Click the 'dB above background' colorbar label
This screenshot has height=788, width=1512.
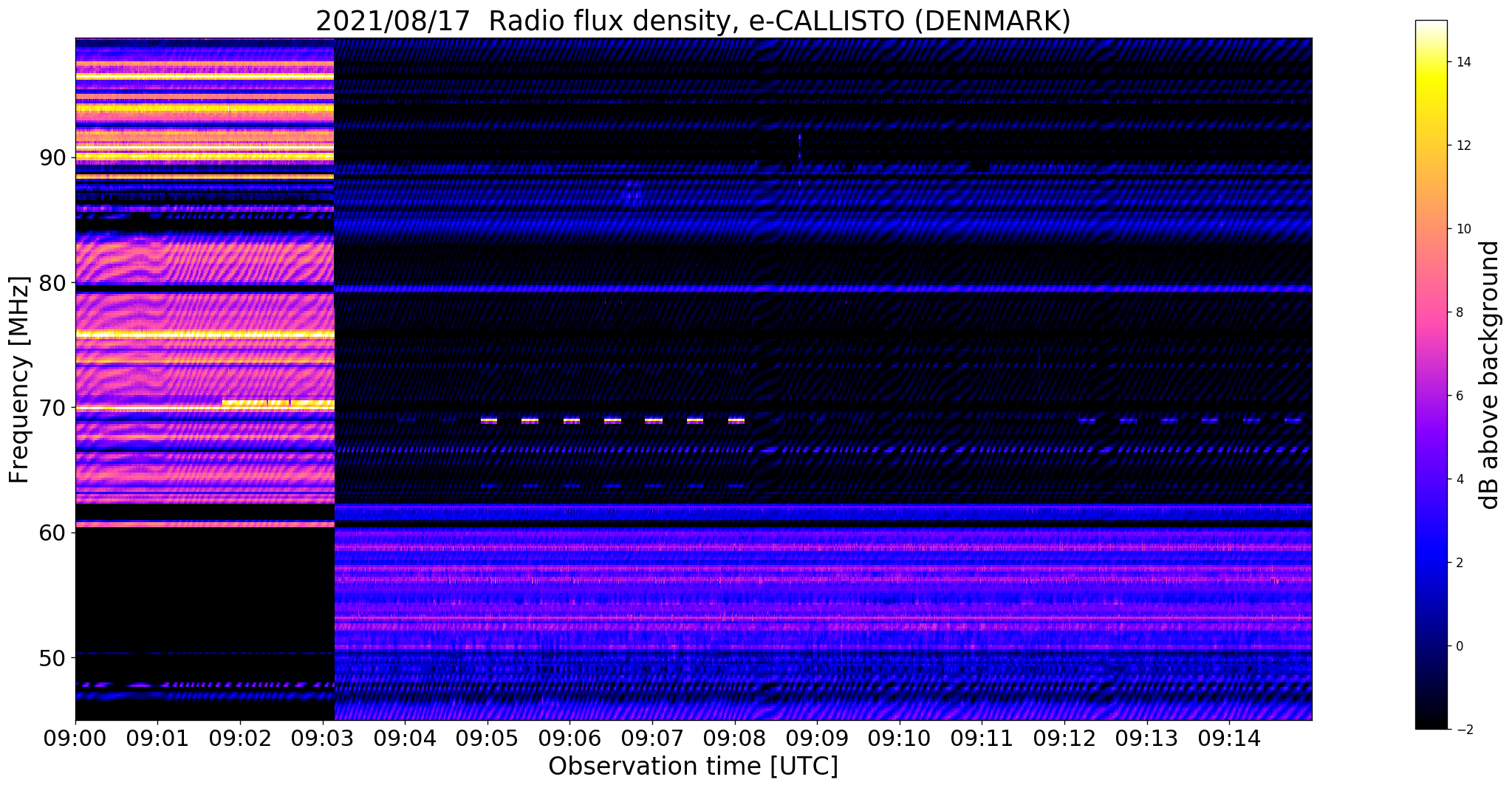(x=1490, y=374)
